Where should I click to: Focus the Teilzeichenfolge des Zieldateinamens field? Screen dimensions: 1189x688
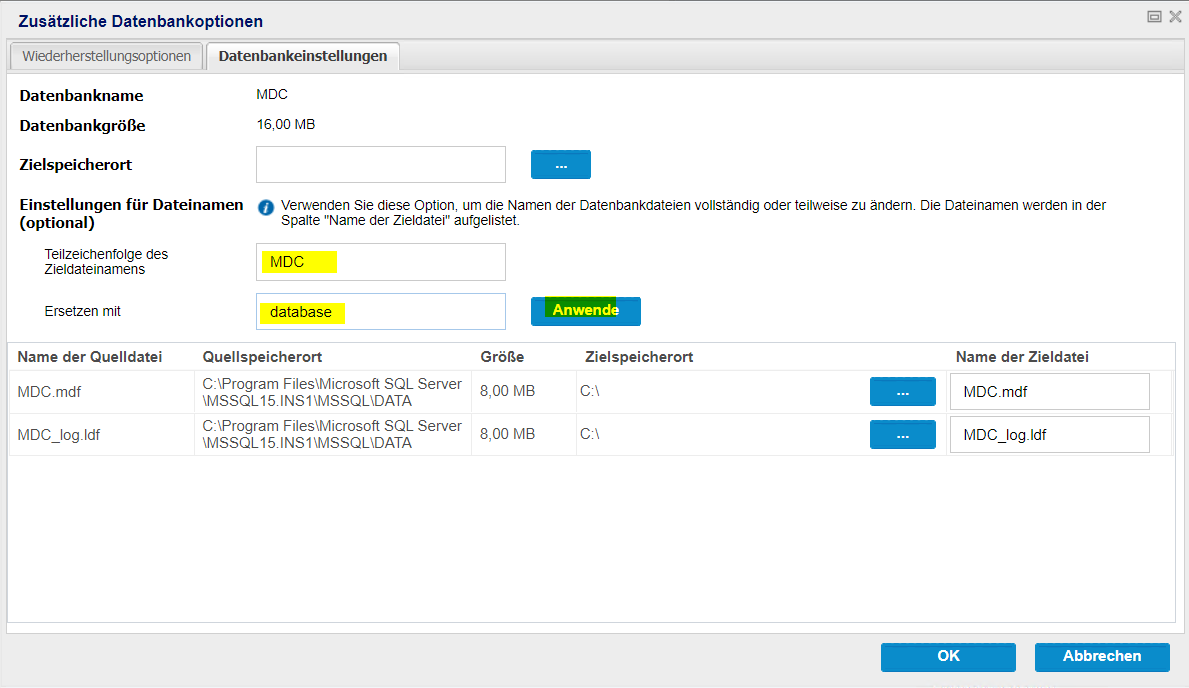tap(380, 262)
